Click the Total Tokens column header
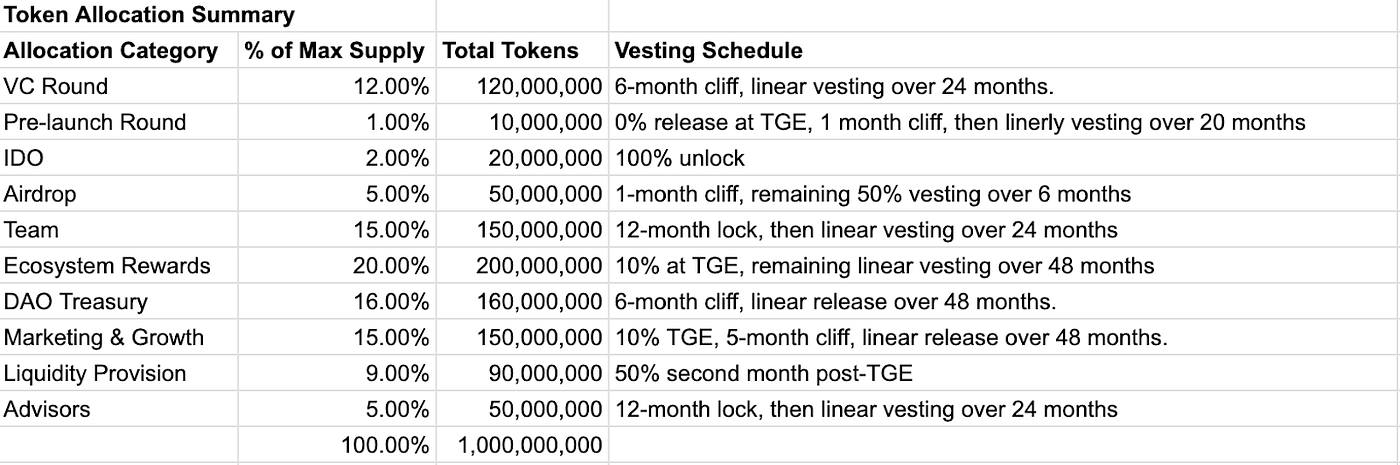The width and height of the screenshot is (1400, 465). tap(522, 50)
